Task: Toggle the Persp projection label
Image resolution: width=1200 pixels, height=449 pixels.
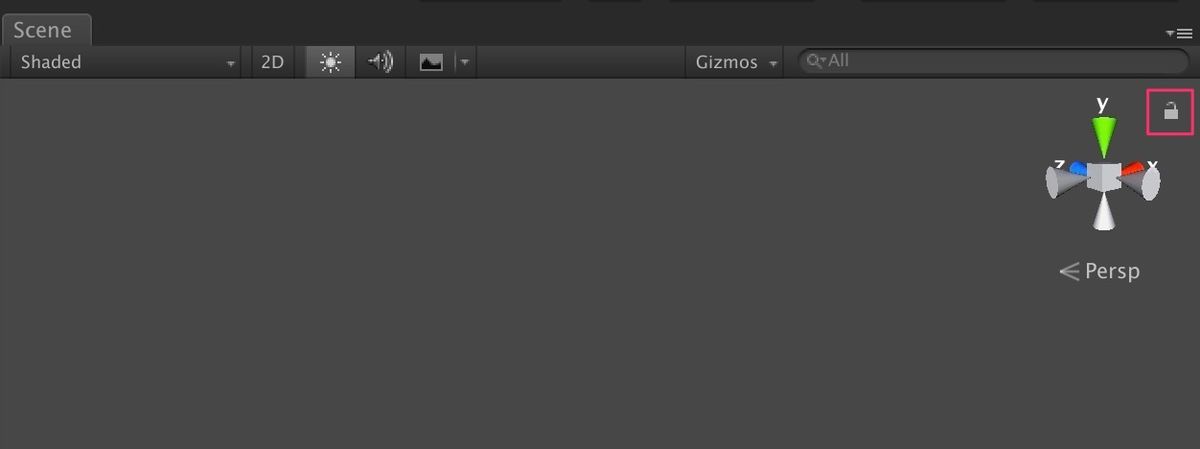Action: coord(1099,271)
